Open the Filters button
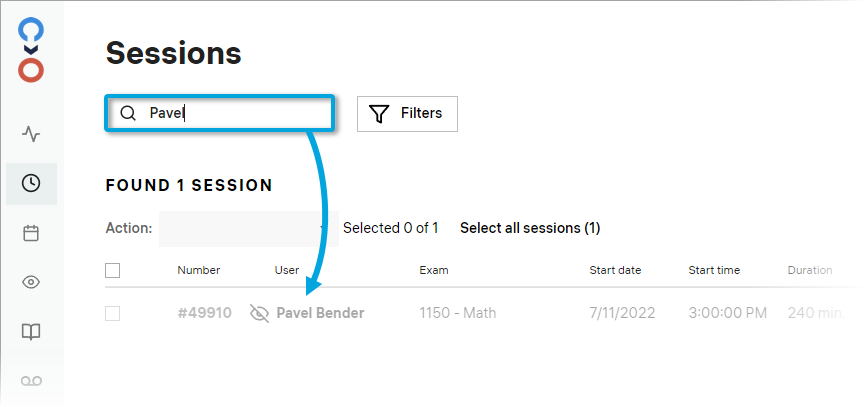Viewport: 864px width, 407px height. tap(407, 114)
